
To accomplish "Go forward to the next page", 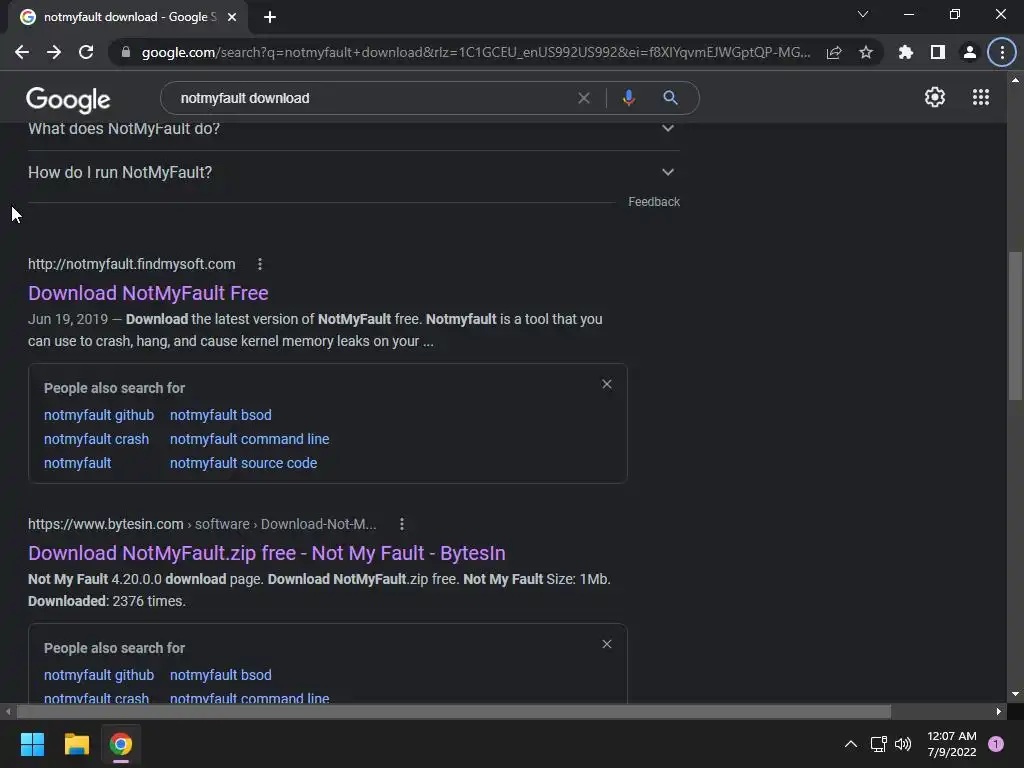I will (x=54, y=52).
